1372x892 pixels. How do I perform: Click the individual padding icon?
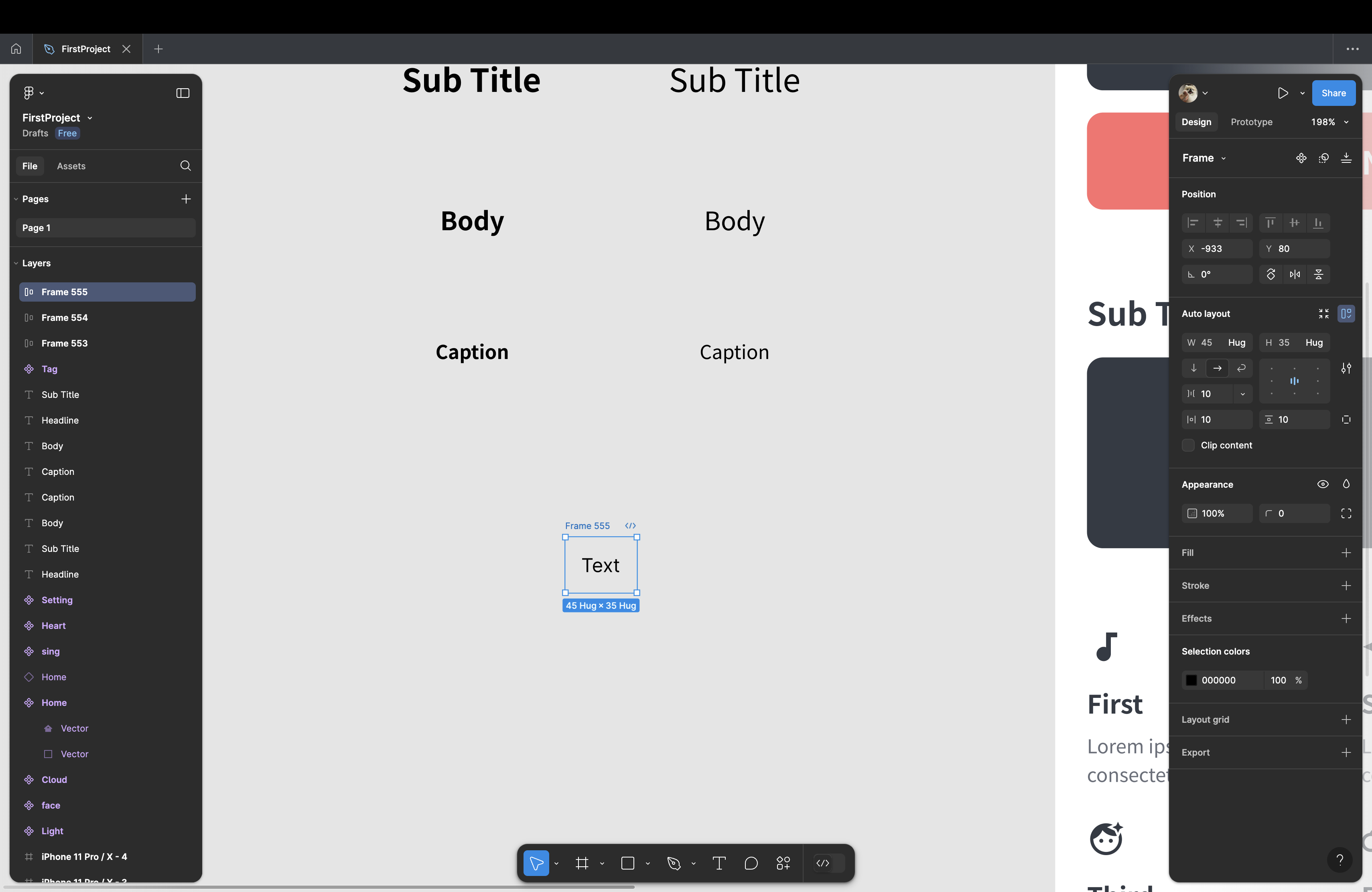coord(1346,420)
